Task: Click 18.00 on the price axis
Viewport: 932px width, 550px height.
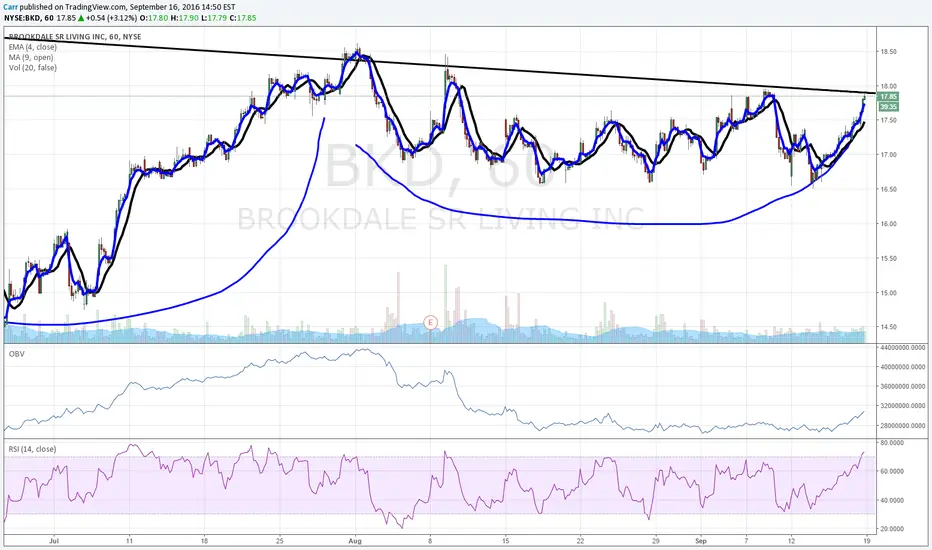Action: point(888,86)
